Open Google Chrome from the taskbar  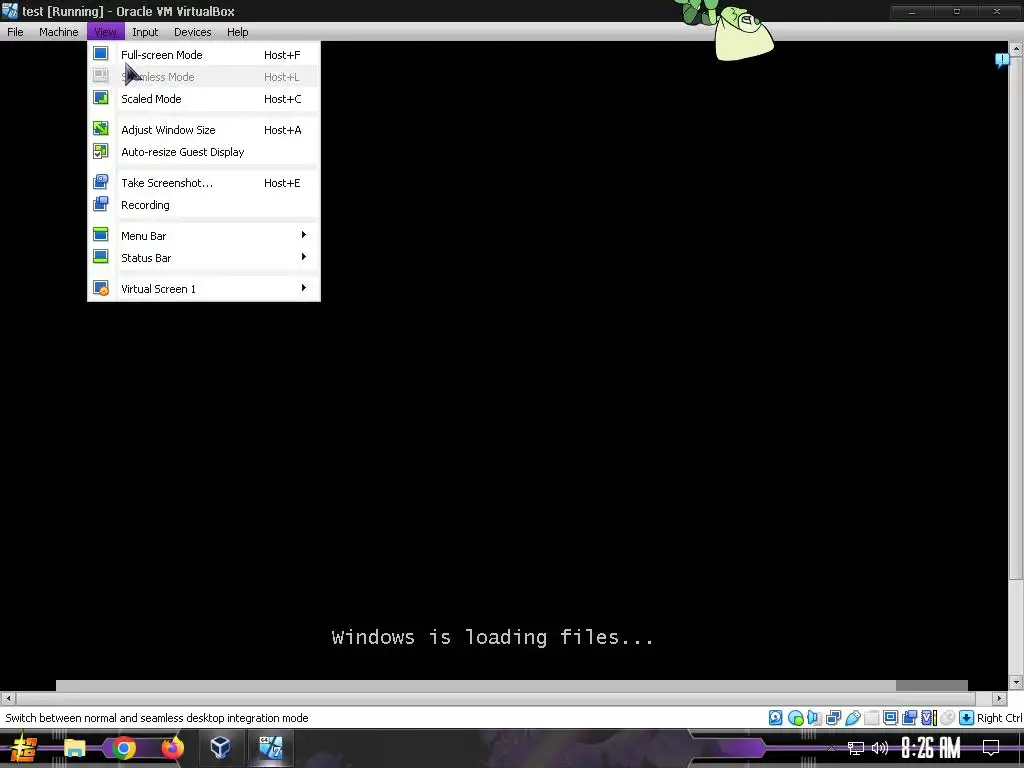(x=123, y=747)
